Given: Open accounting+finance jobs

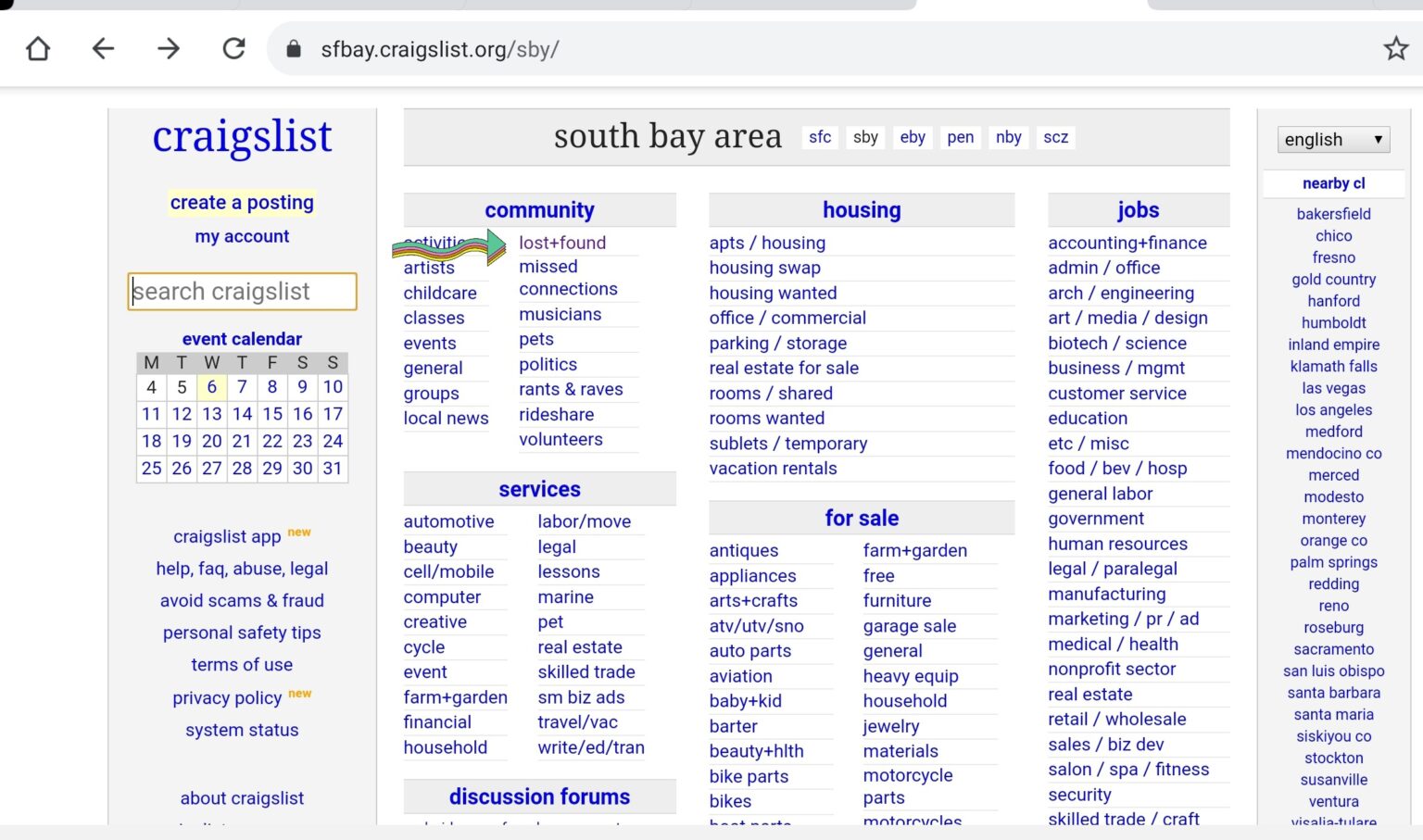Looking at the screenshot, I should point(1127,243).
